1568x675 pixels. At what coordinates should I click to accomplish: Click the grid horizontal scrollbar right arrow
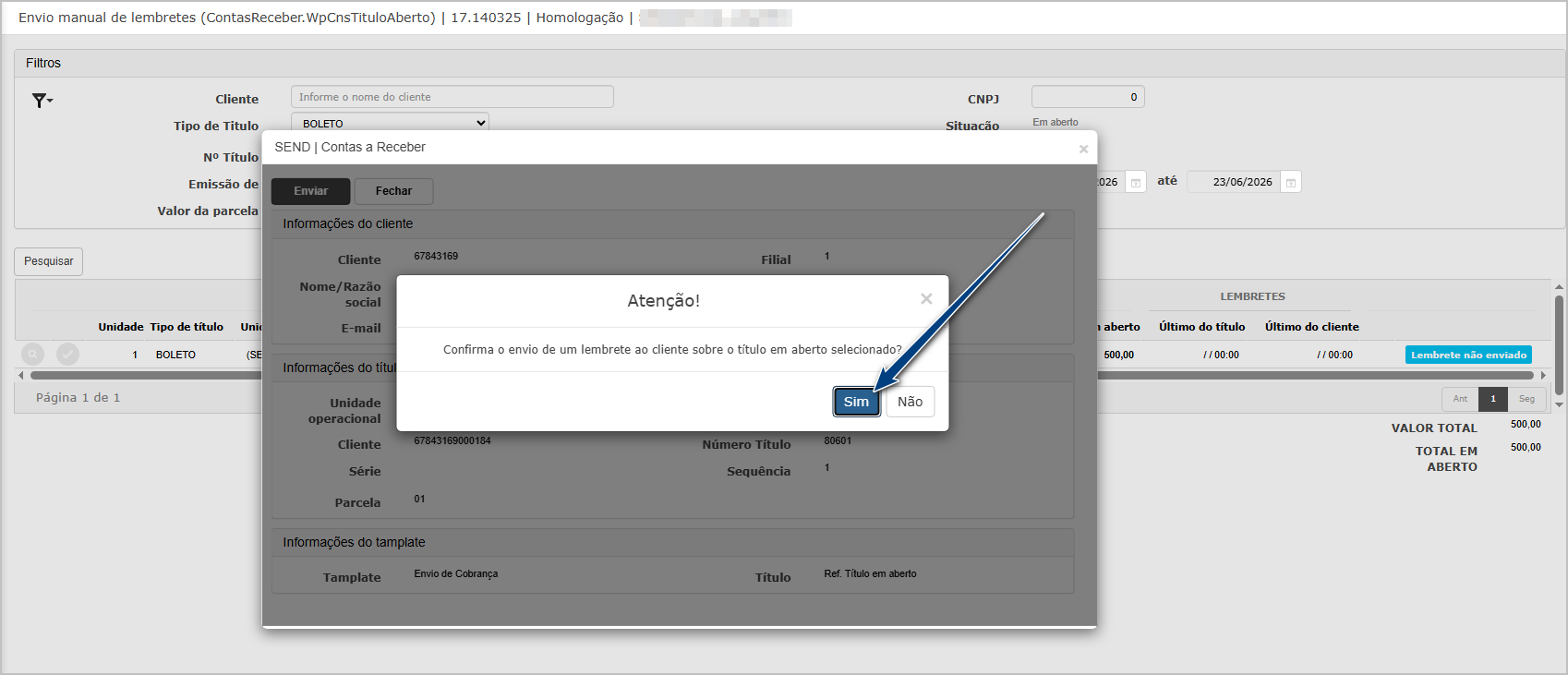1543,376
